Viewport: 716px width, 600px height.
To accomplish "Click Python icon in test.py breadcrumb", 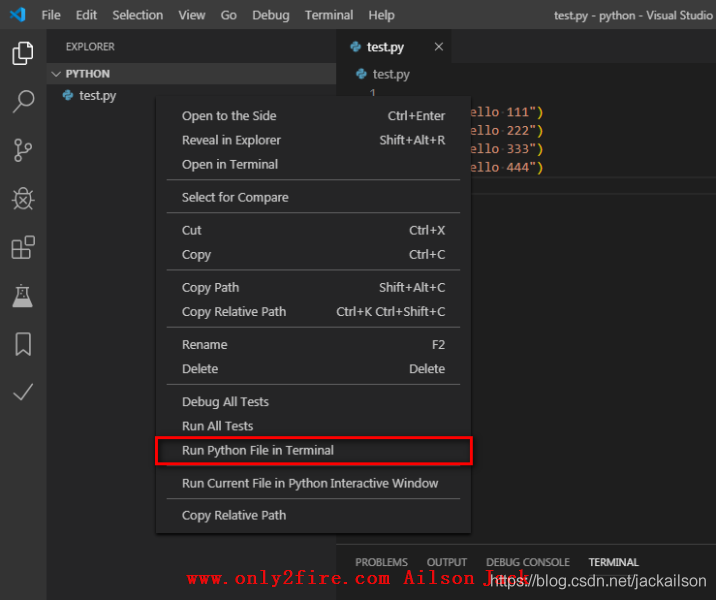I will (x=361, y=74).
